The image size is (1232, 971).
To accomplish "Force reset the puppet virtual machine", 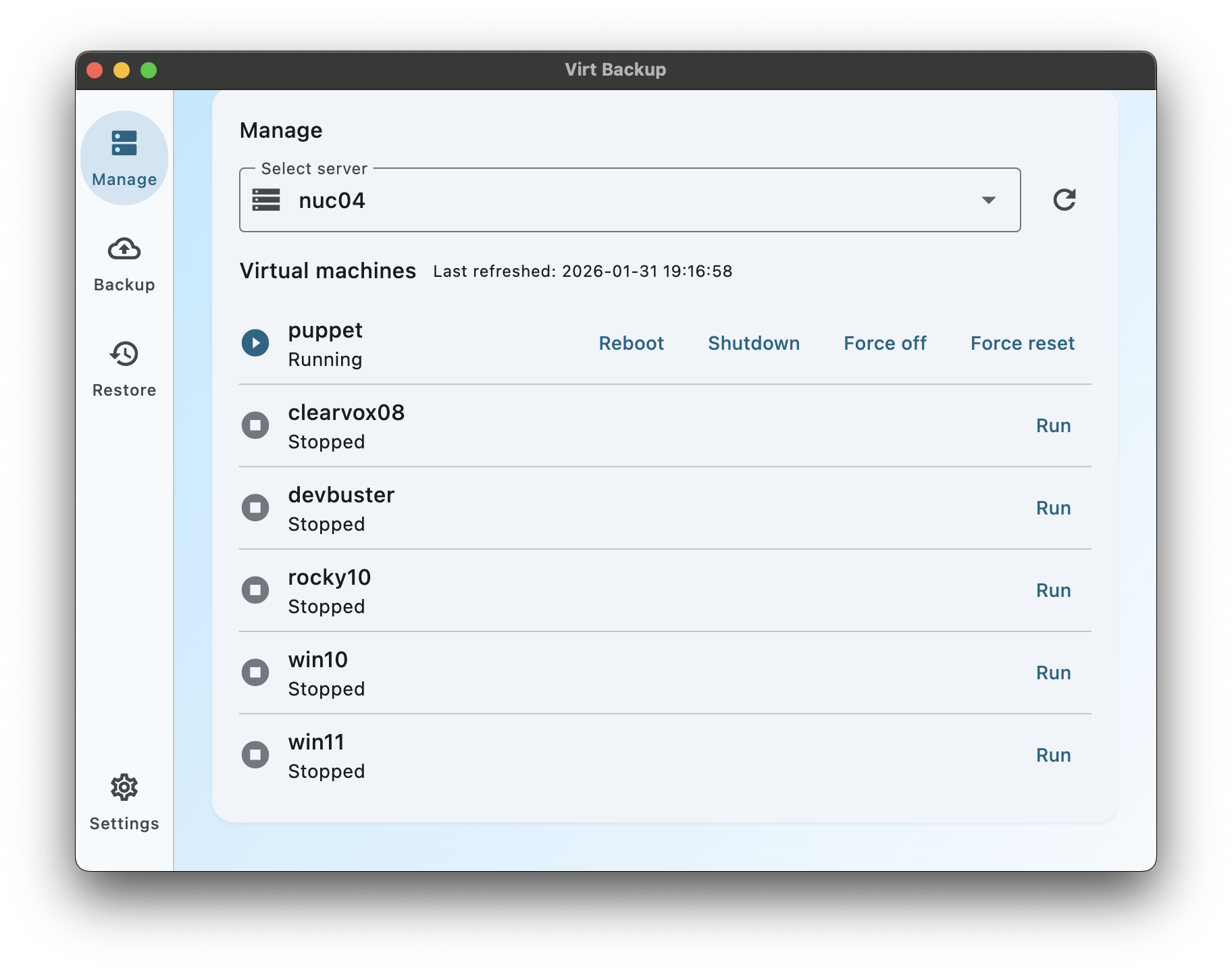I will pos(1022,343).
